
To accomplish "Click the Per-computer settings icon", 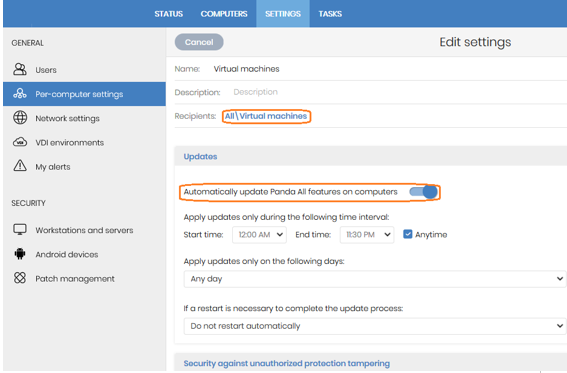I will point(20,94).
